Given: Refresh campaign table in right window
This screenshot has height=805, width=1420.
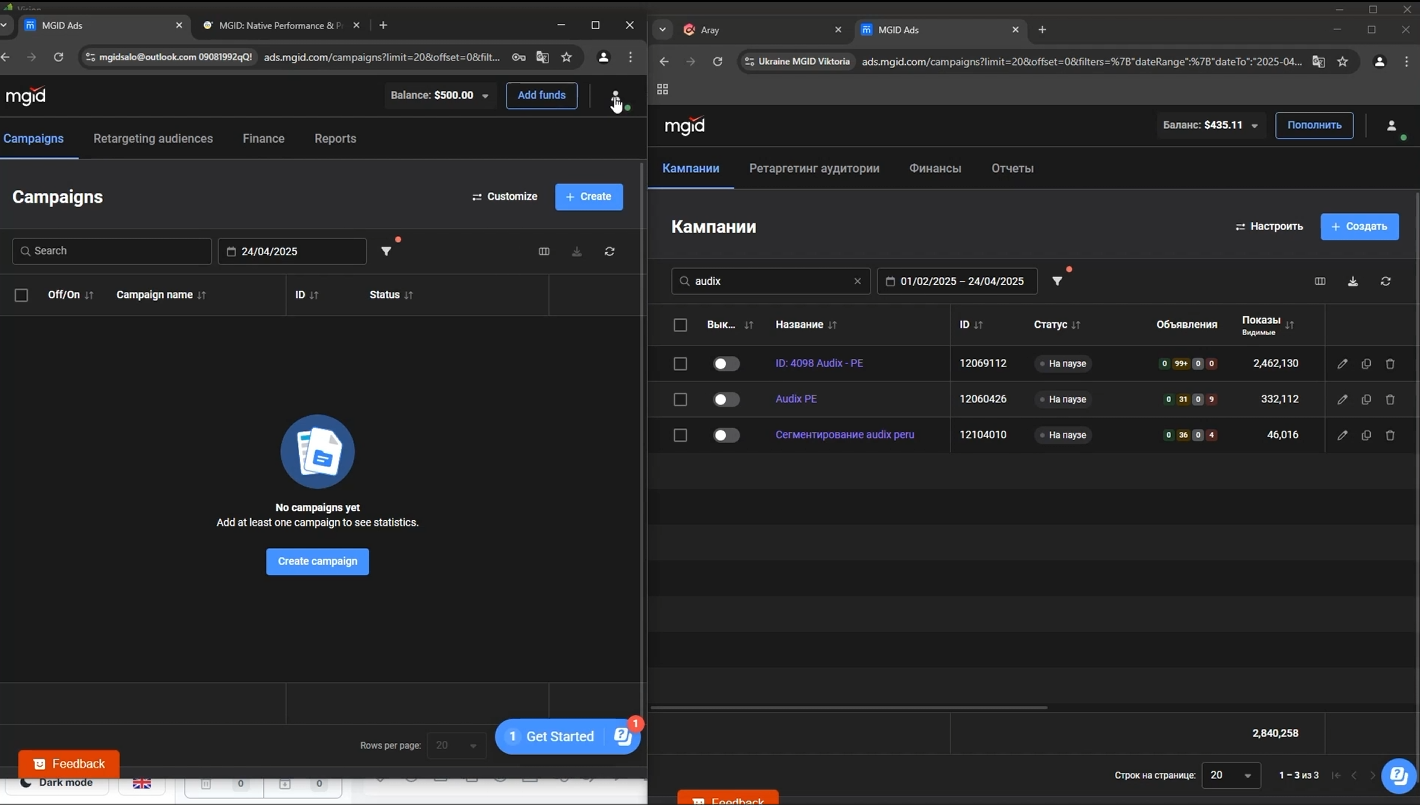Looking at the screenshot, I should 1386,281.
